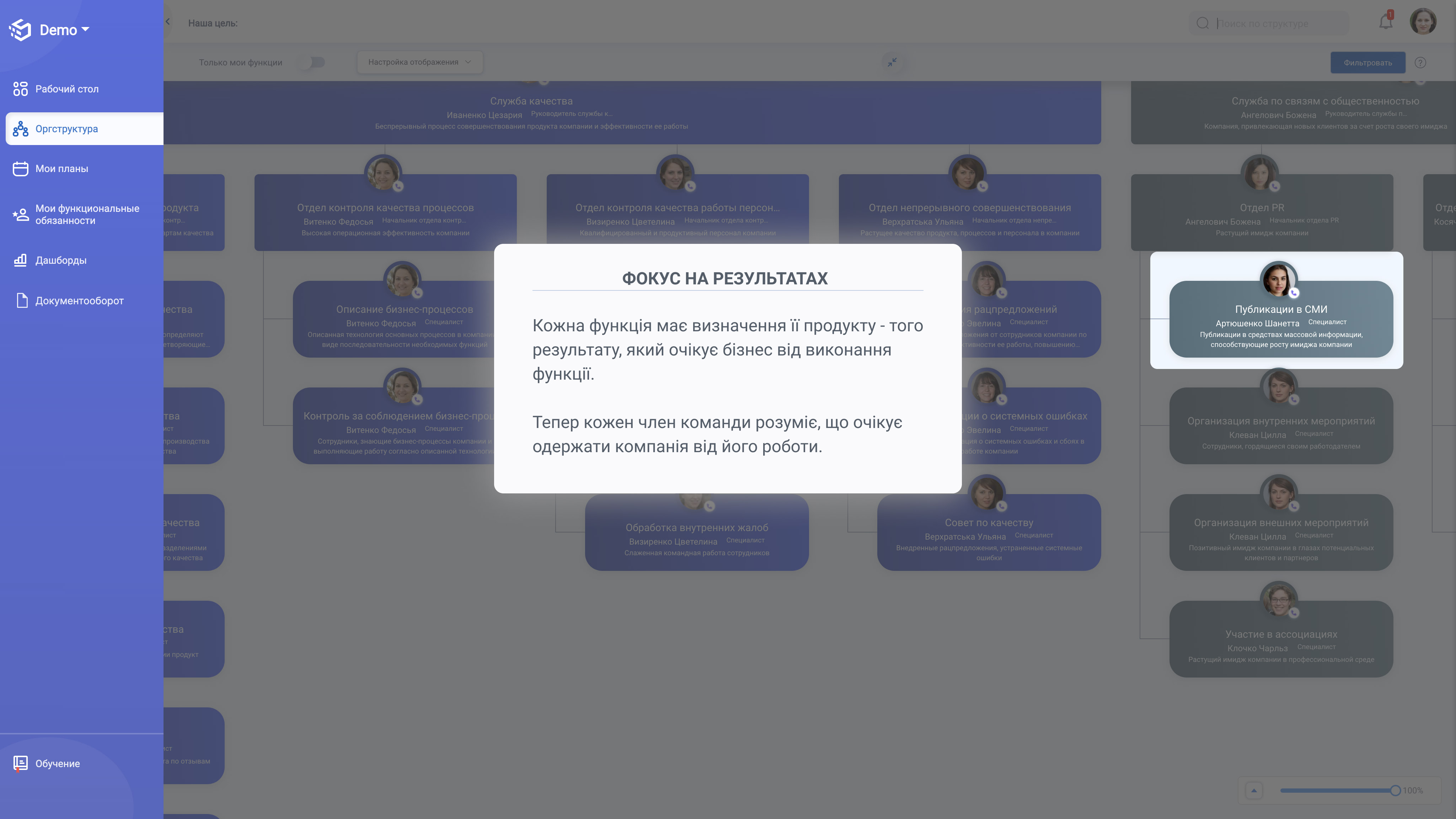
Task: Click the Документооборот document icon
Action: (x=21, y=300)
